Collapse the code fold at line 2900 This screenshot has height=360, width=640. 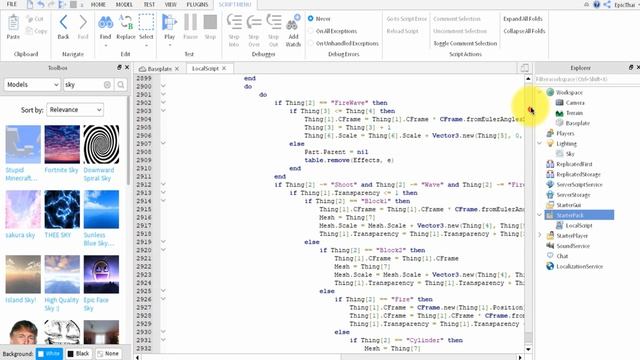(163, 86)
